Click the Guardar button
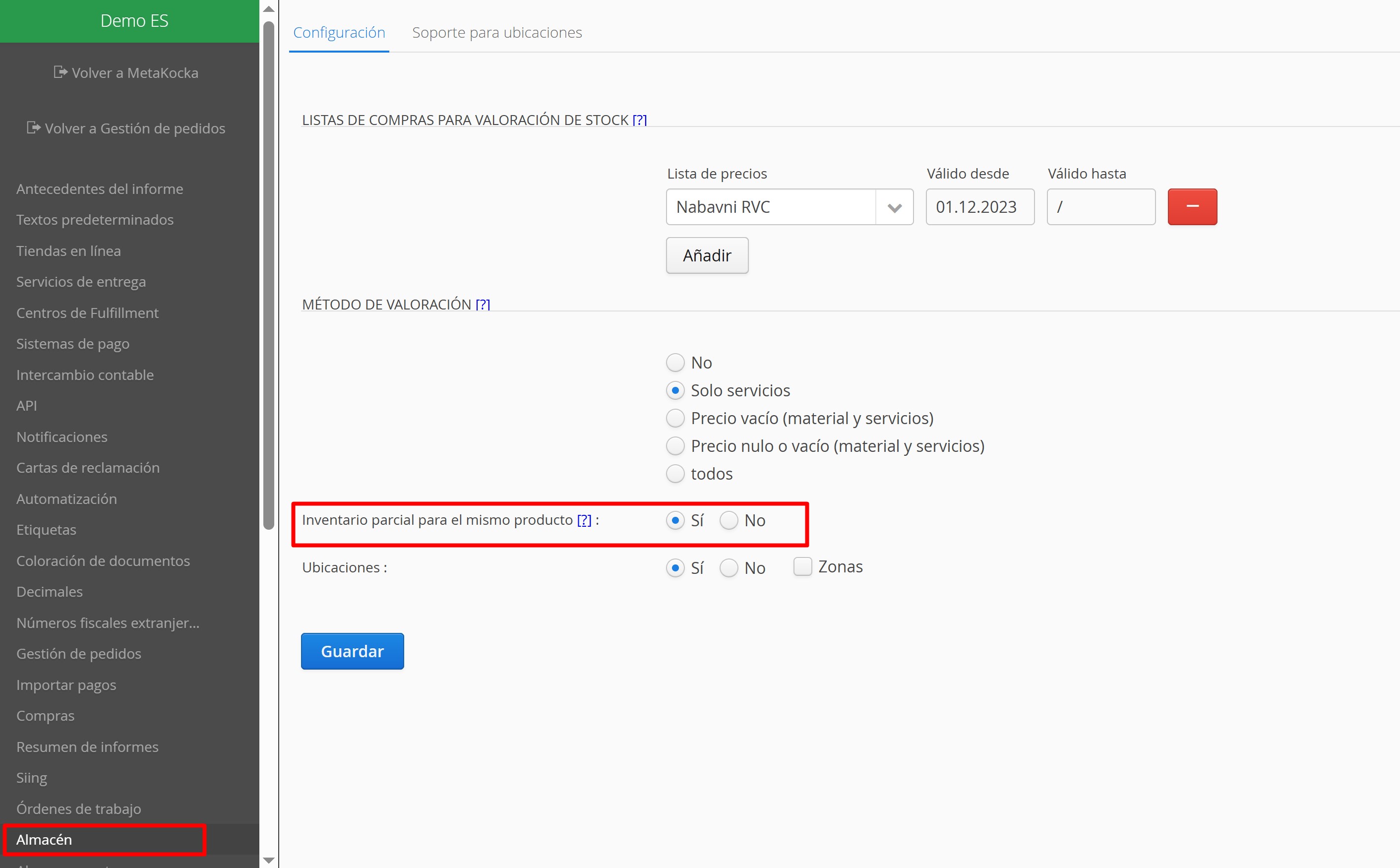Screen dimensions: 1400x868 point(352,651)
